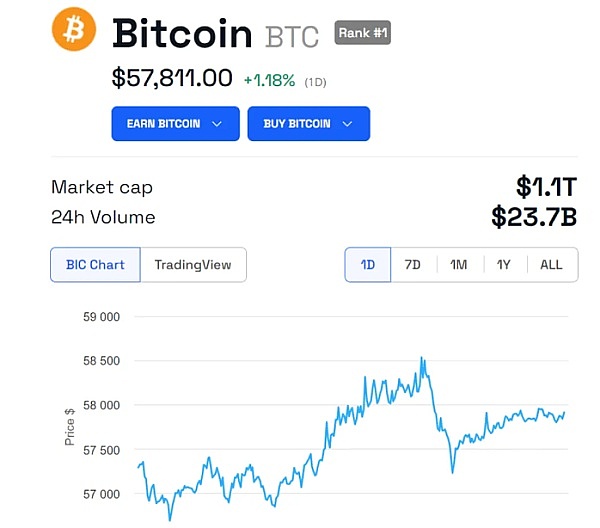Click the price chart peak near 58 500

click(x=423, y=358)
